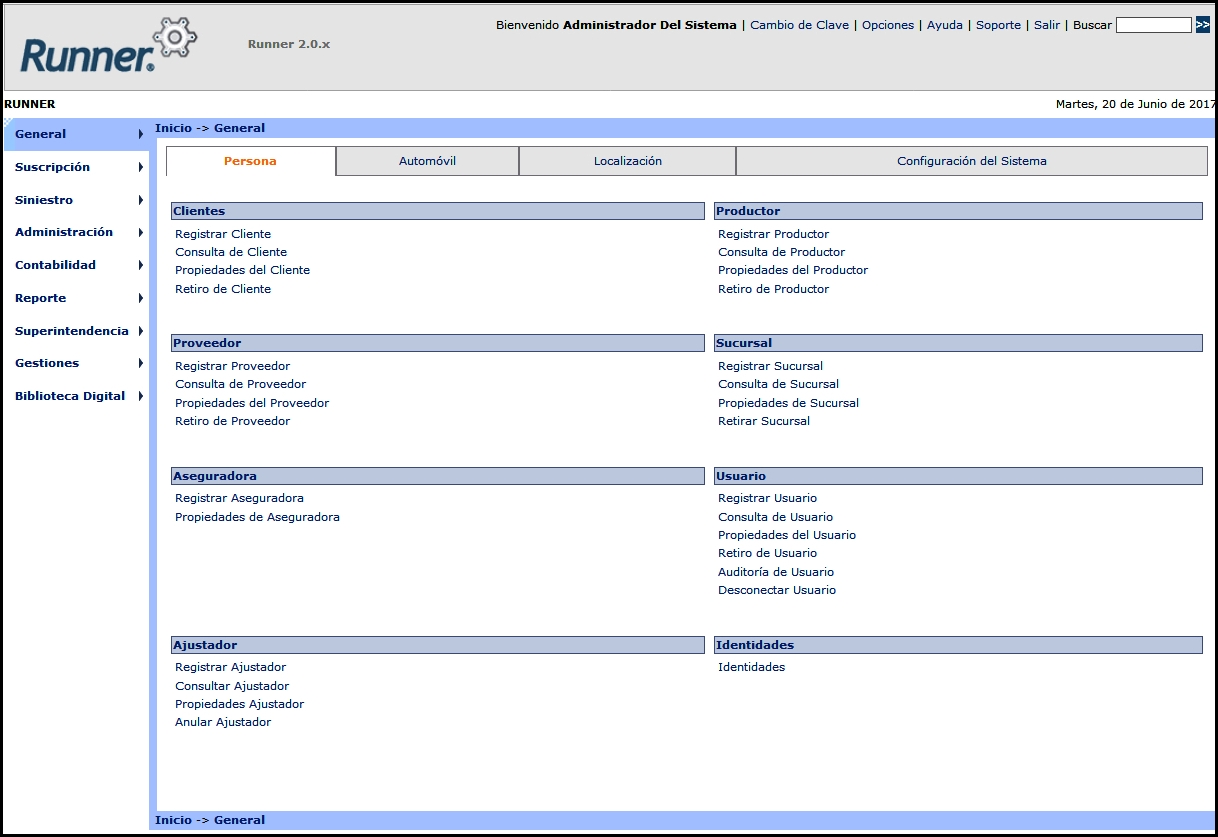Switch to the Localización tab

click(628, 161)
